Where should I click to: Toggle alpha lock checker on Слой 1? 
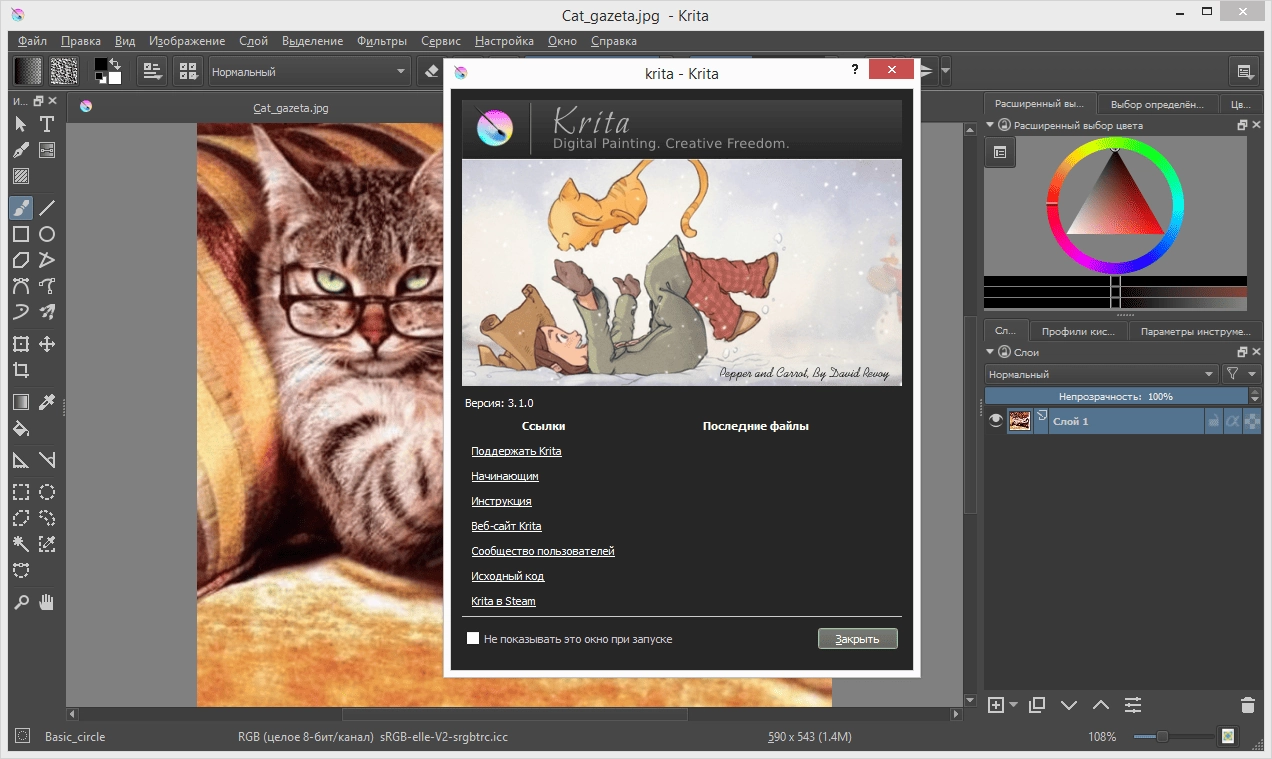tap(1251, 422)
